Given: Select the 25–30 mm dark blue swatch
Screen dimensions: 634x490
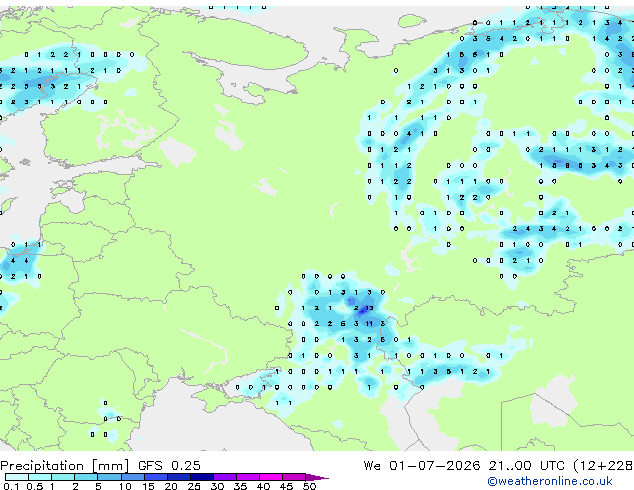Looking at the screenshot, I should (x=202, y=477).
